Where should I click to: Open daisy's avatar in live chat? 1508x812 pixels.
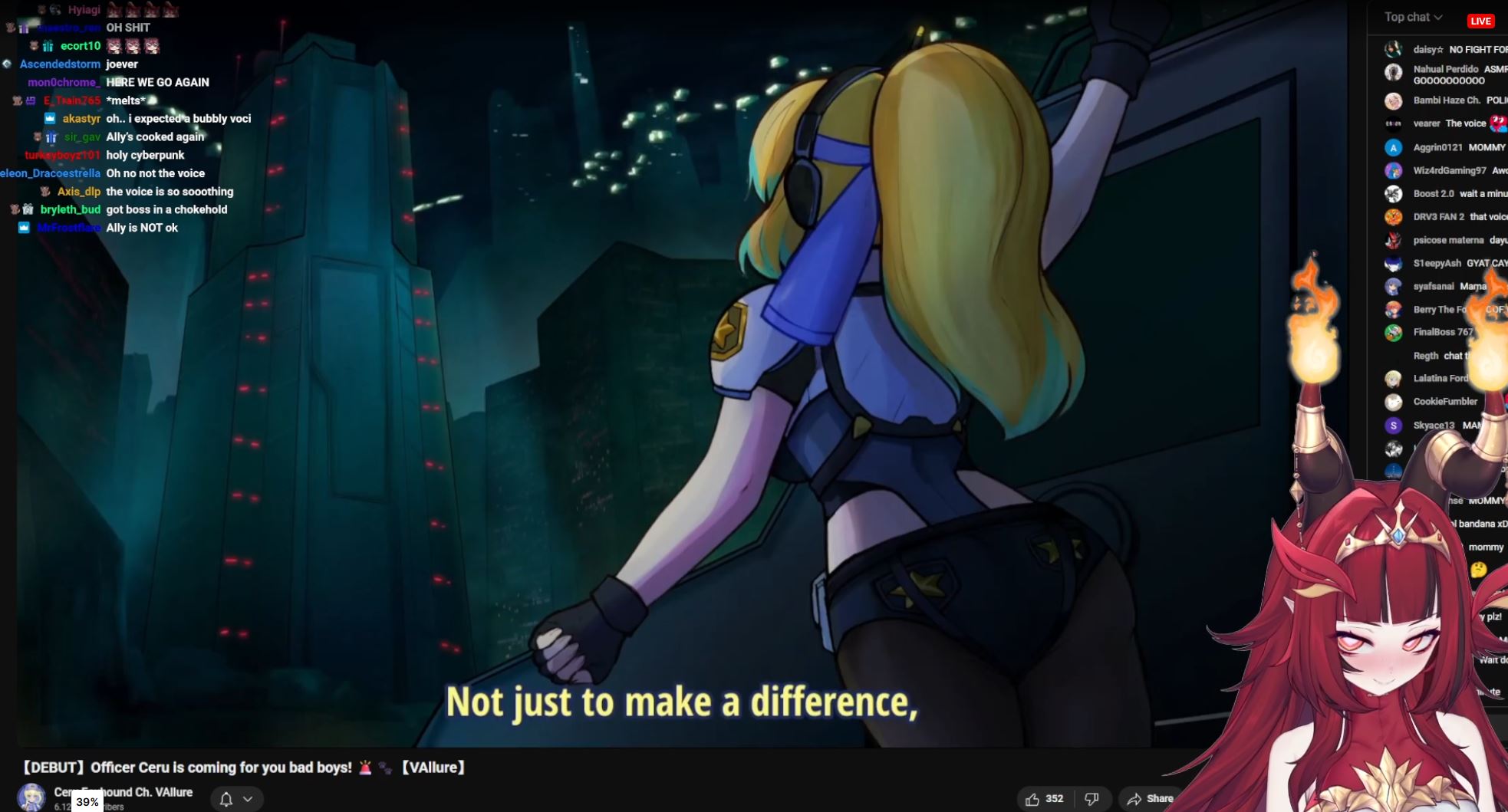tap(1394, 50)
